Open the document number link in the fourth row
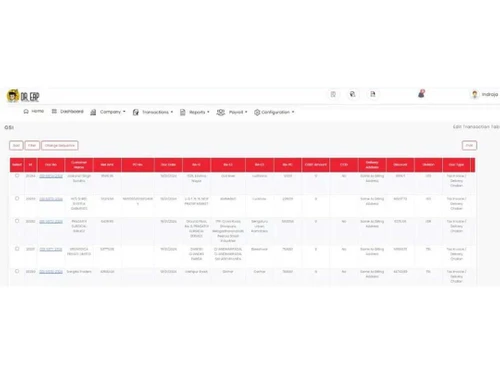This screenshot has height=375, width=500. coord(51,249)
